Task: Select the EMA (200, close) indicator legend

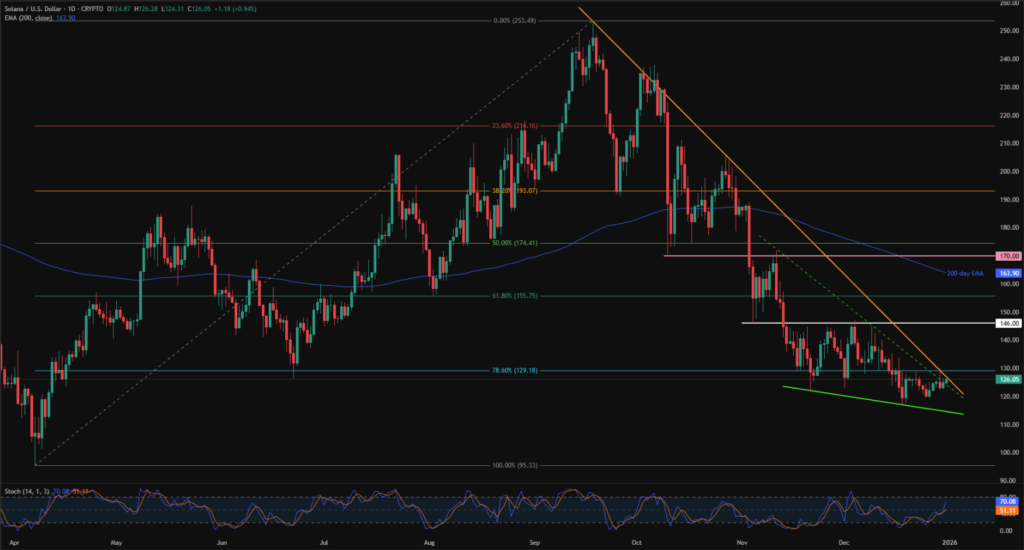Action: [28, 15]
